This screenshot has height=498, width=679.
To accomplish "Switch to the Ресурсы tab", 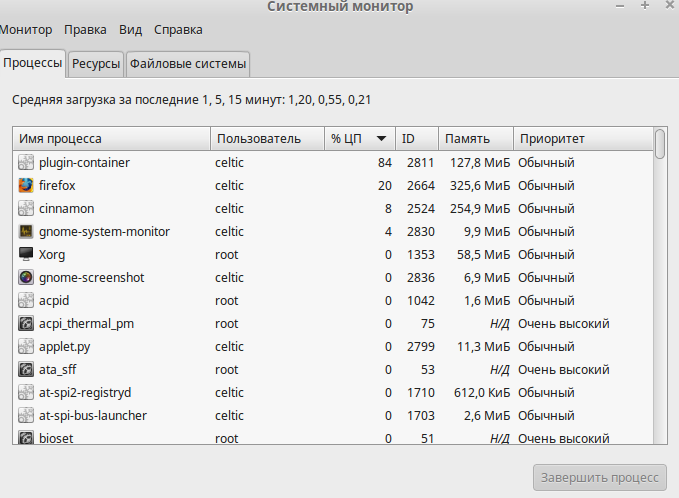I will pyautogui.click(x=96, y=64).
